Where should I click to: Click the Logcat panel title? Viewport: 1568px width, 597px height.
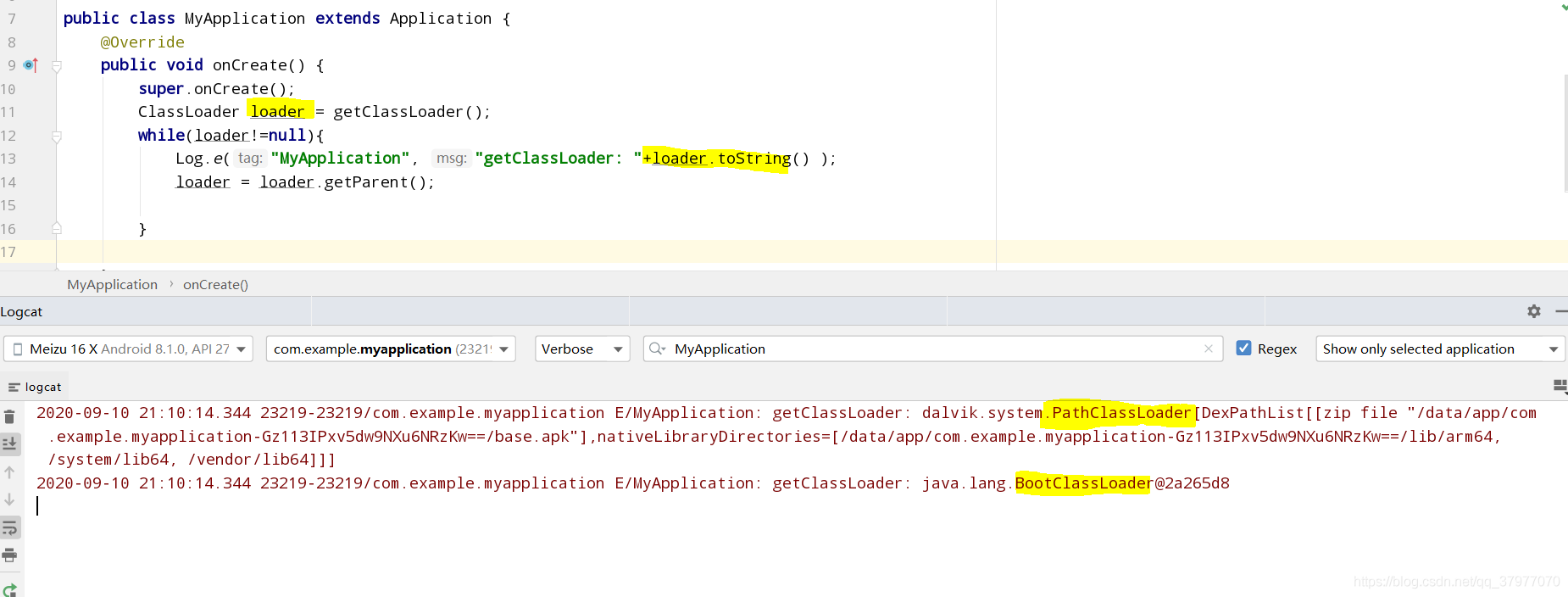pos(21,311)
